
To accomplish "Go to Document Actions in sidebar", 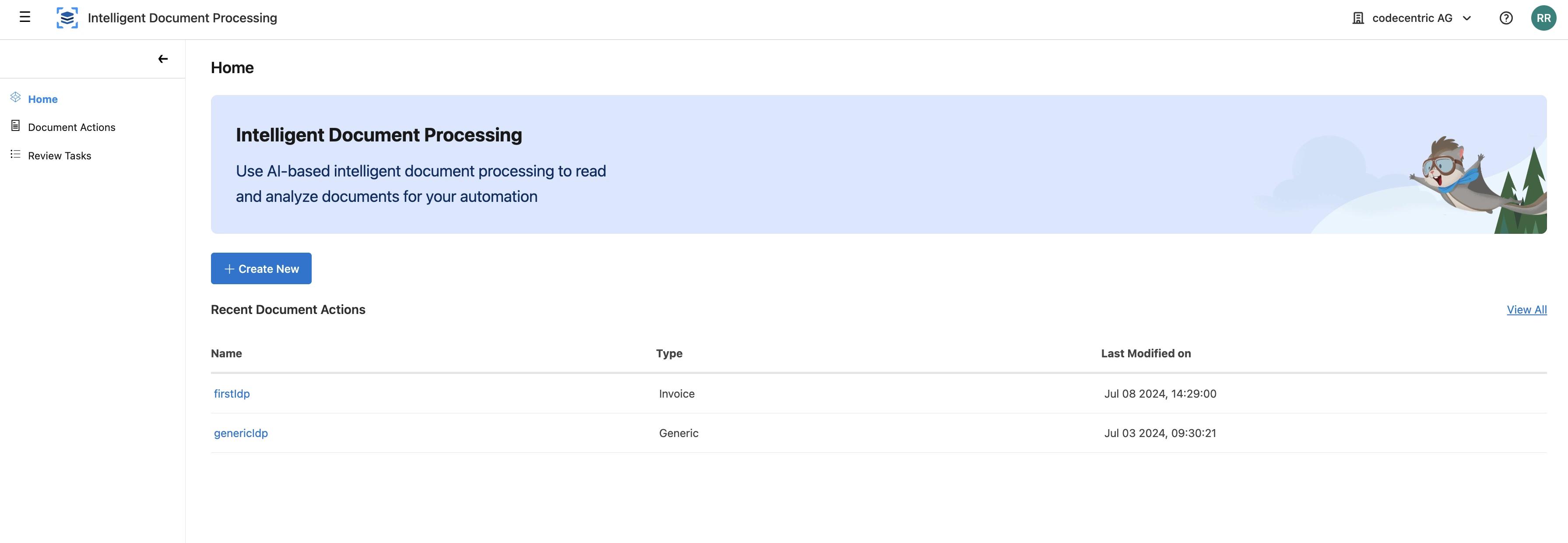I will coord(71,127).
